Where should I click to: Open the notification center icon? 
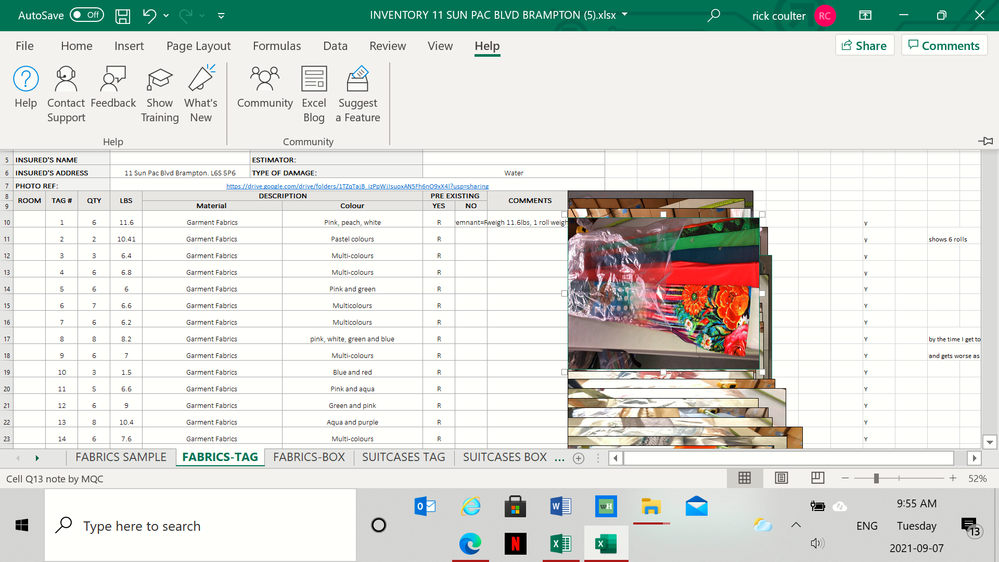click(x=970, y=526)
